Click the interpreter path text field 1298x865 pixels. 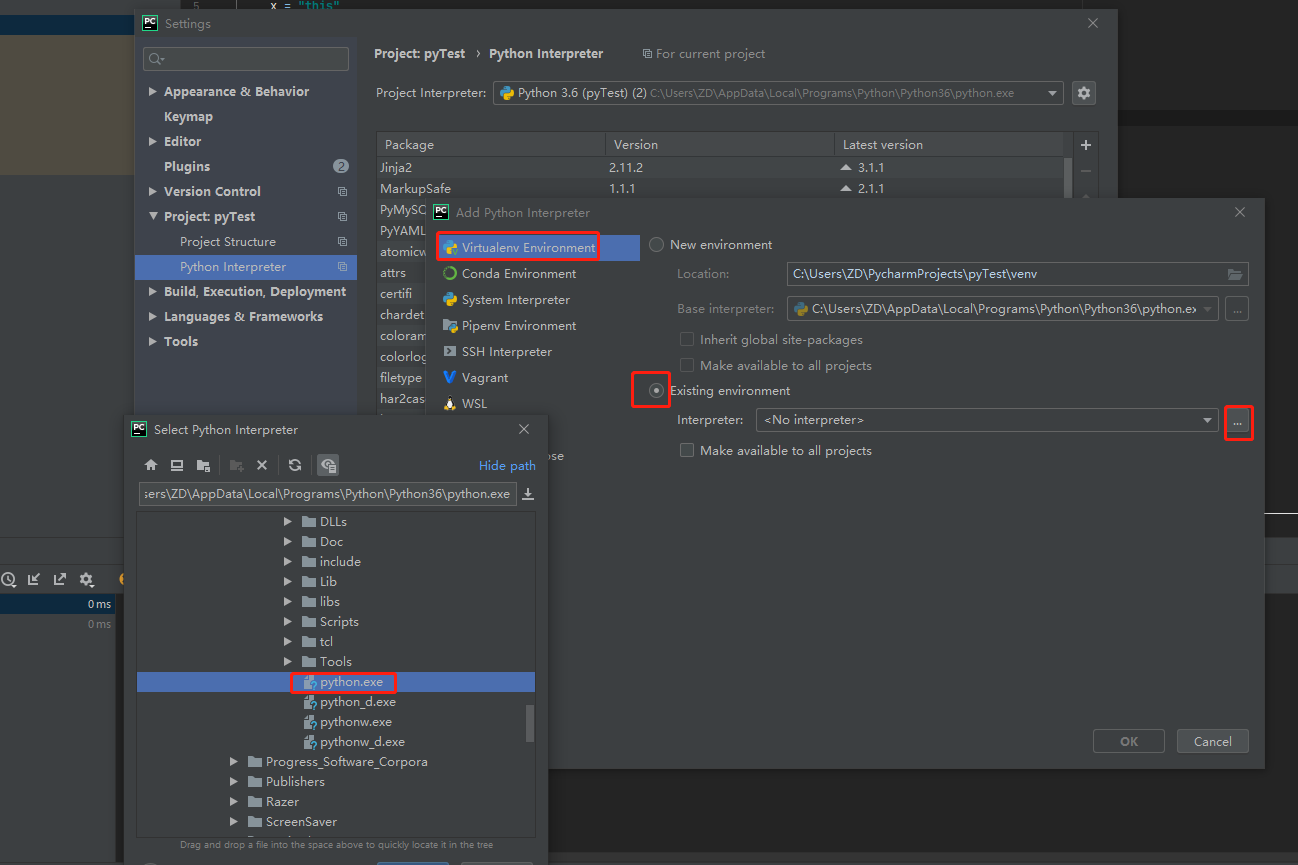pyautogui.click(x=328, y=494)
